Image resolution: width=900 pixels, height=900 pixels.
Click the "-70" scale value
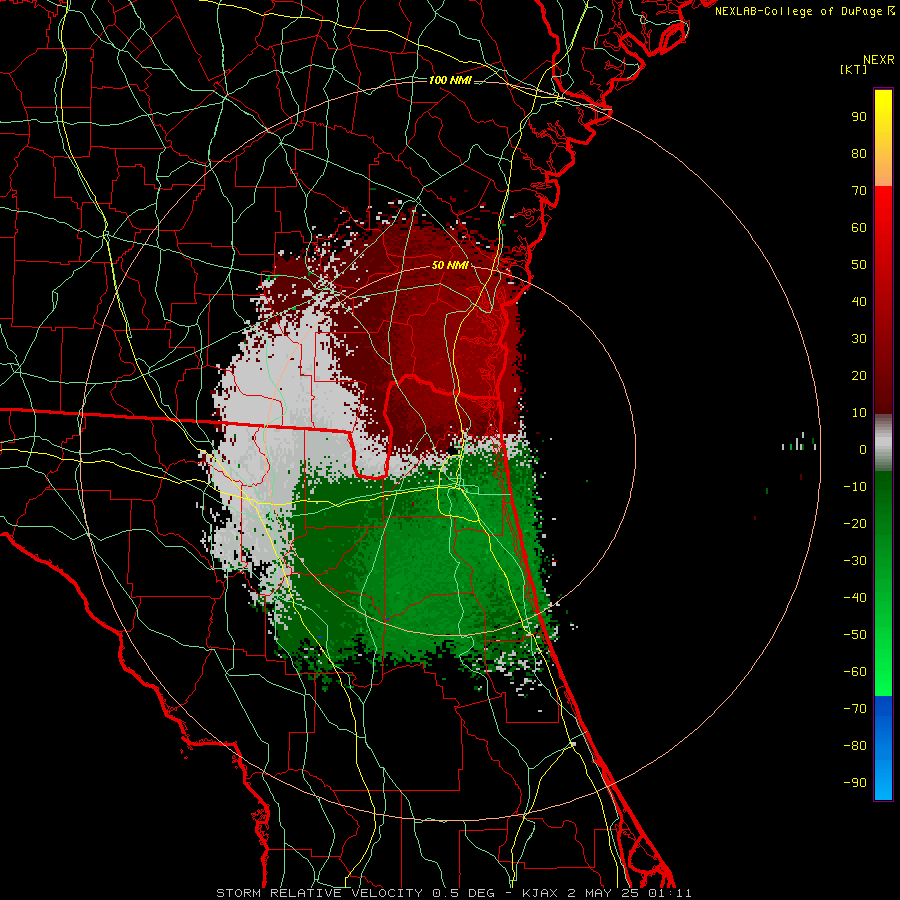click(855, 708)
